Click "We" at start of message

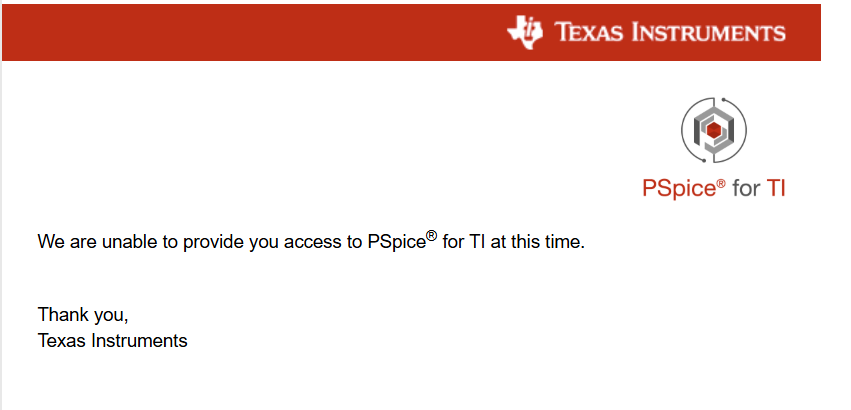[50, 242]
